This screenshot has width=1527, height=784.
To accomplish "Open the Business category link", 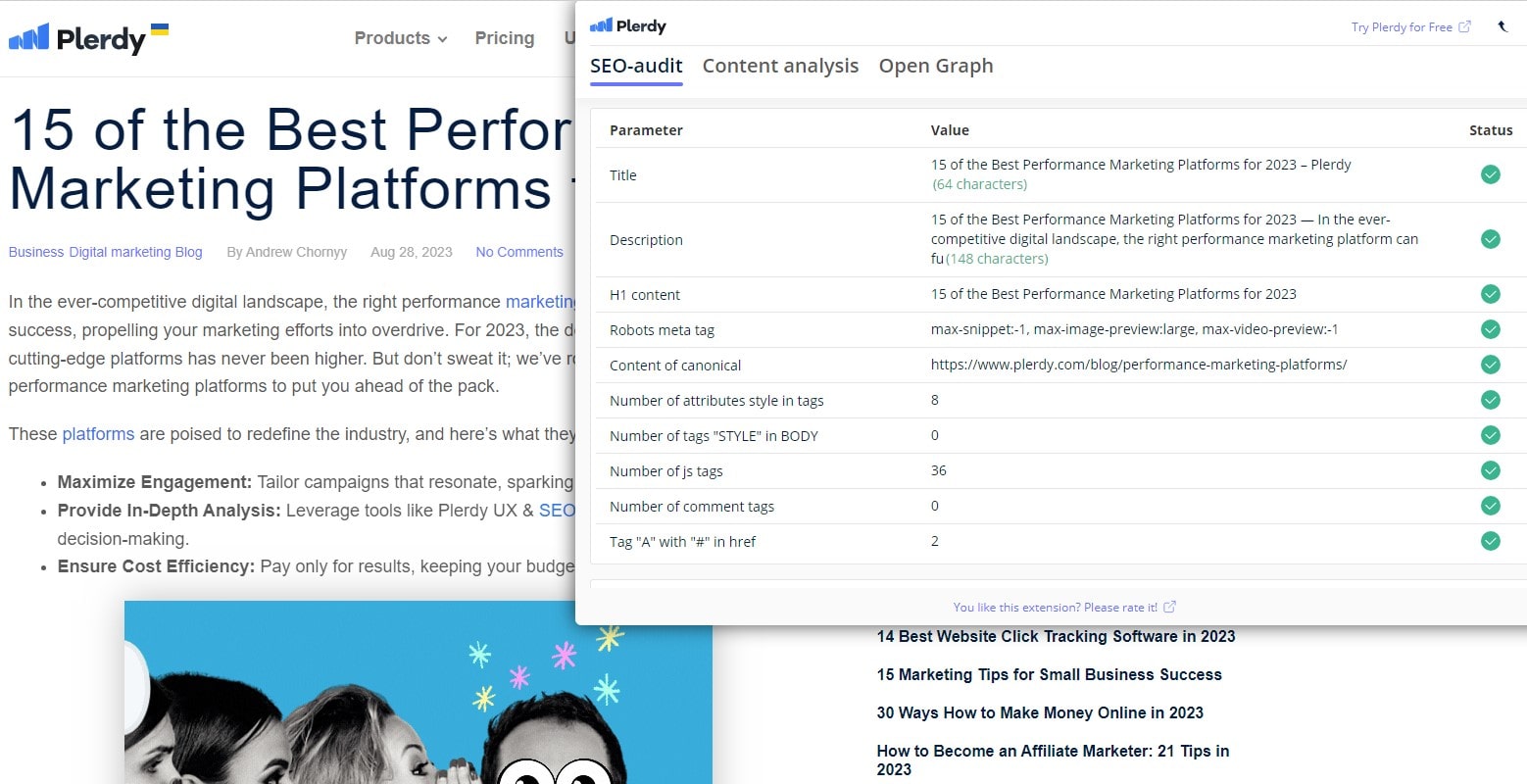I will point(36,252).
